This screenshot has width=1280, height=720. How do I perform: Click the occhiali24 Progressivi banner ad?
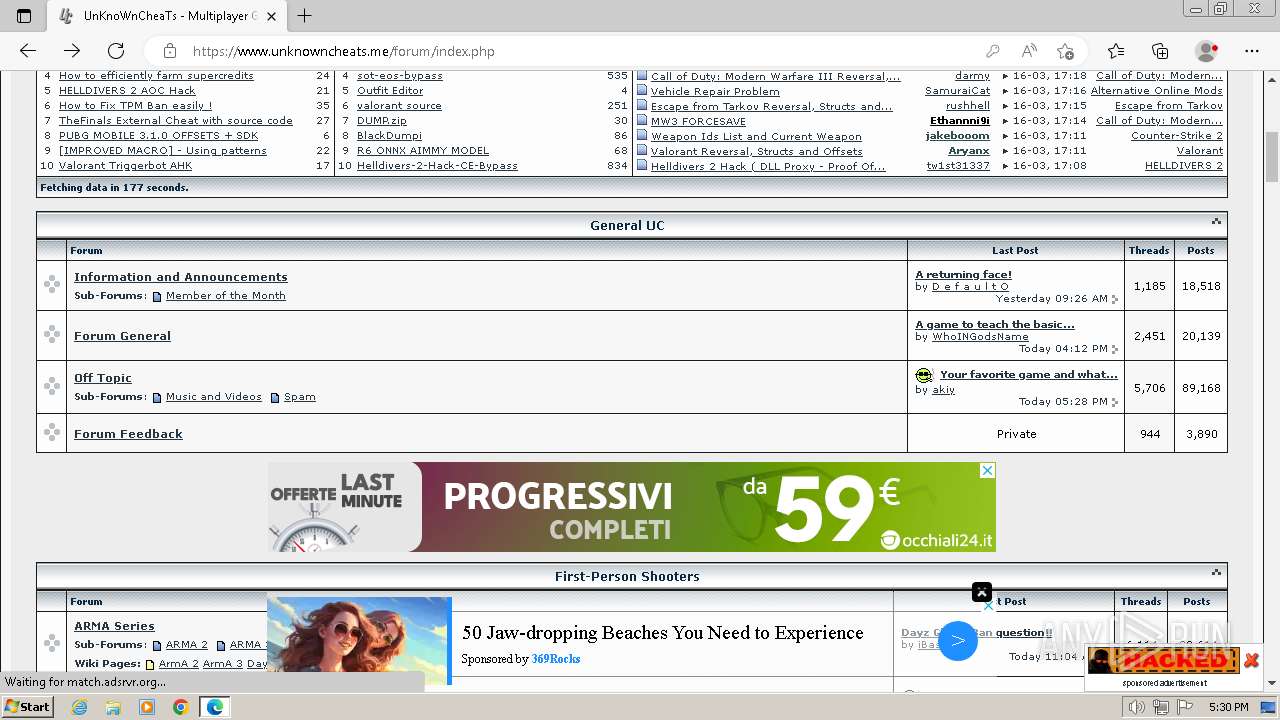(631, 507)
